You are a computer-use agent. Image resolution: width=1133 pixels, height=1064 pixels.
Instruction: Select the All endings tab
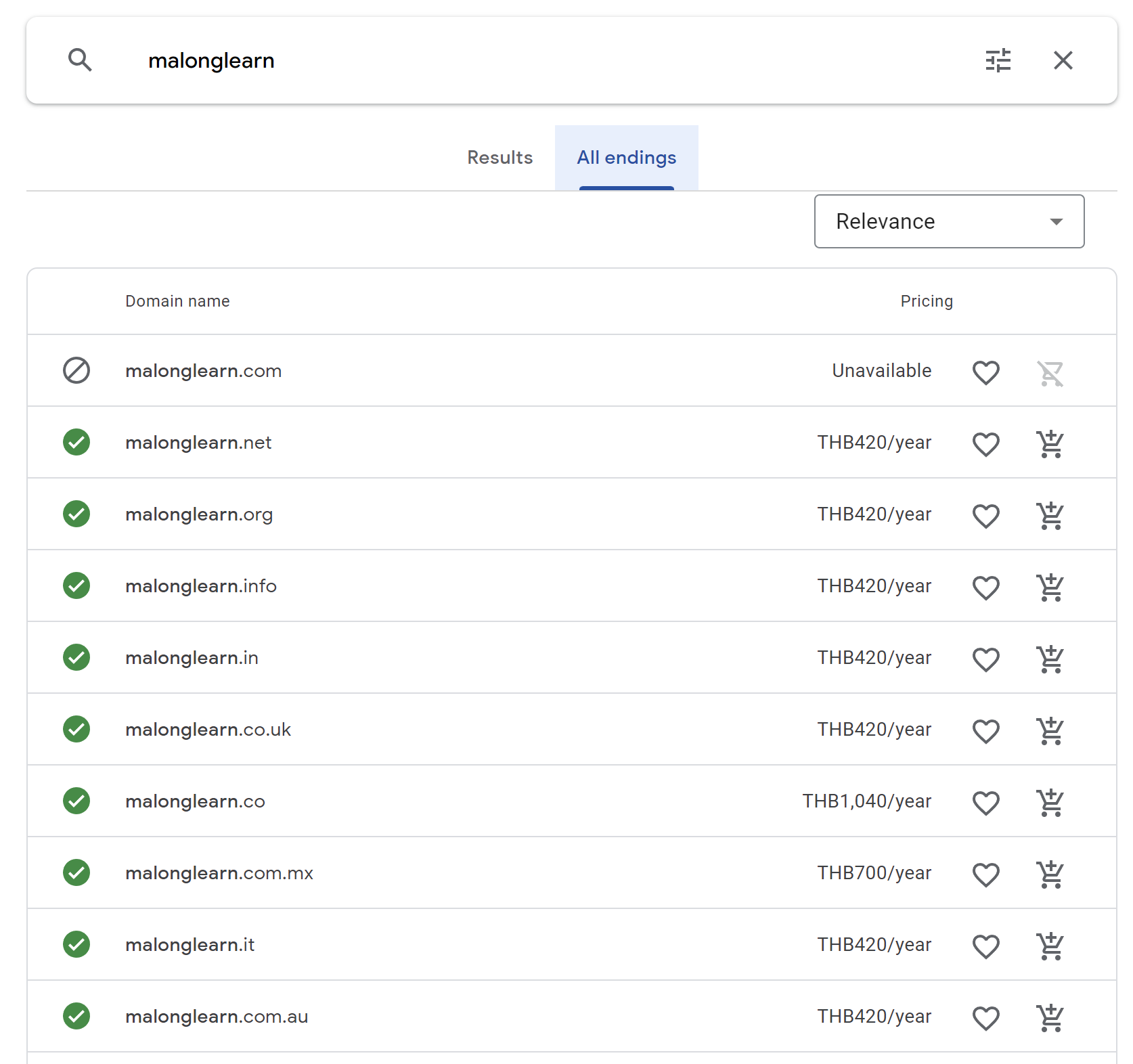click(626, 158)
